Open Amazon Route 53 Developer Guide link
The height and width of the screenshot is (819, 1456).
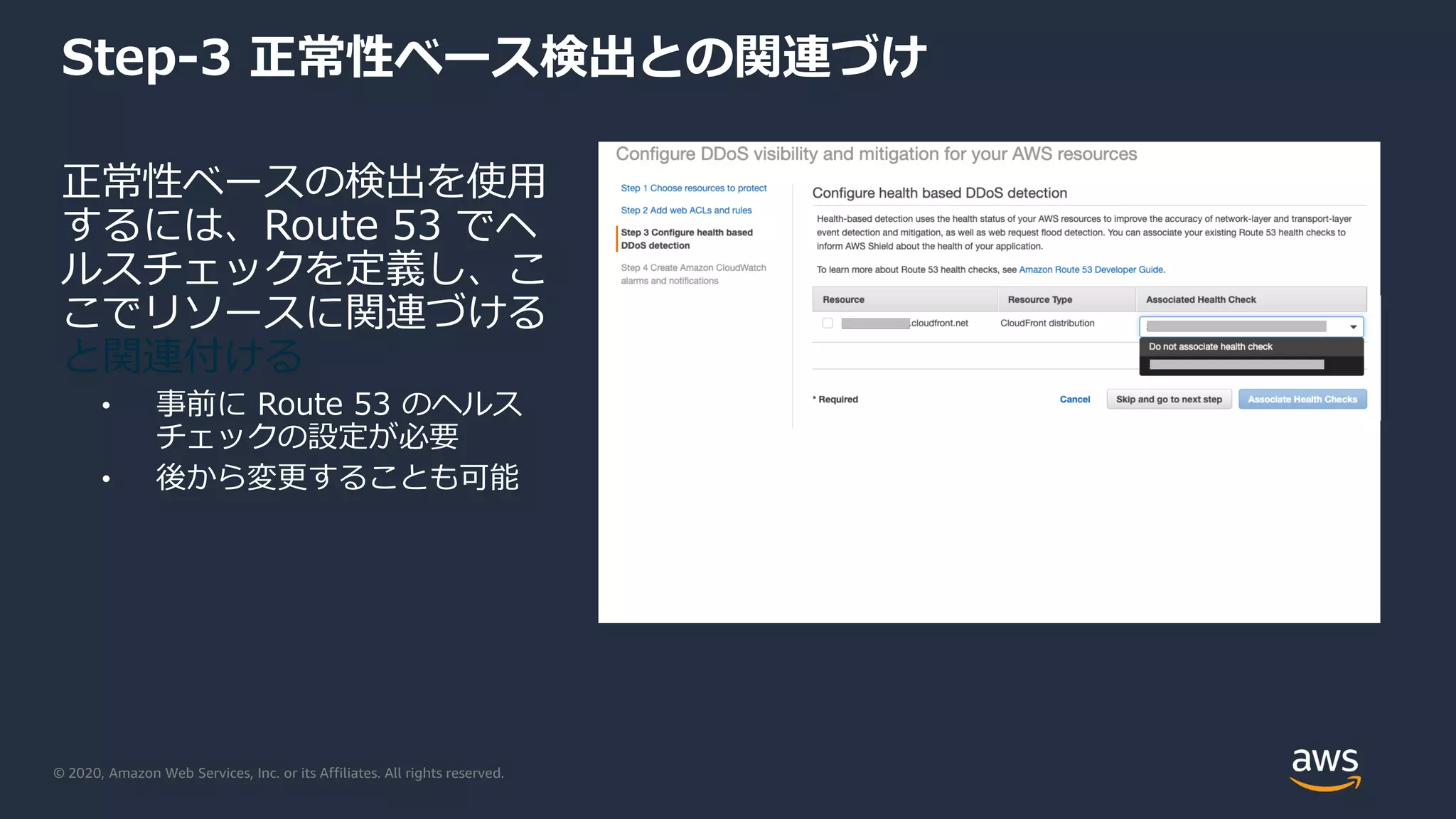pyautogui.click(x=1091, y=270)
